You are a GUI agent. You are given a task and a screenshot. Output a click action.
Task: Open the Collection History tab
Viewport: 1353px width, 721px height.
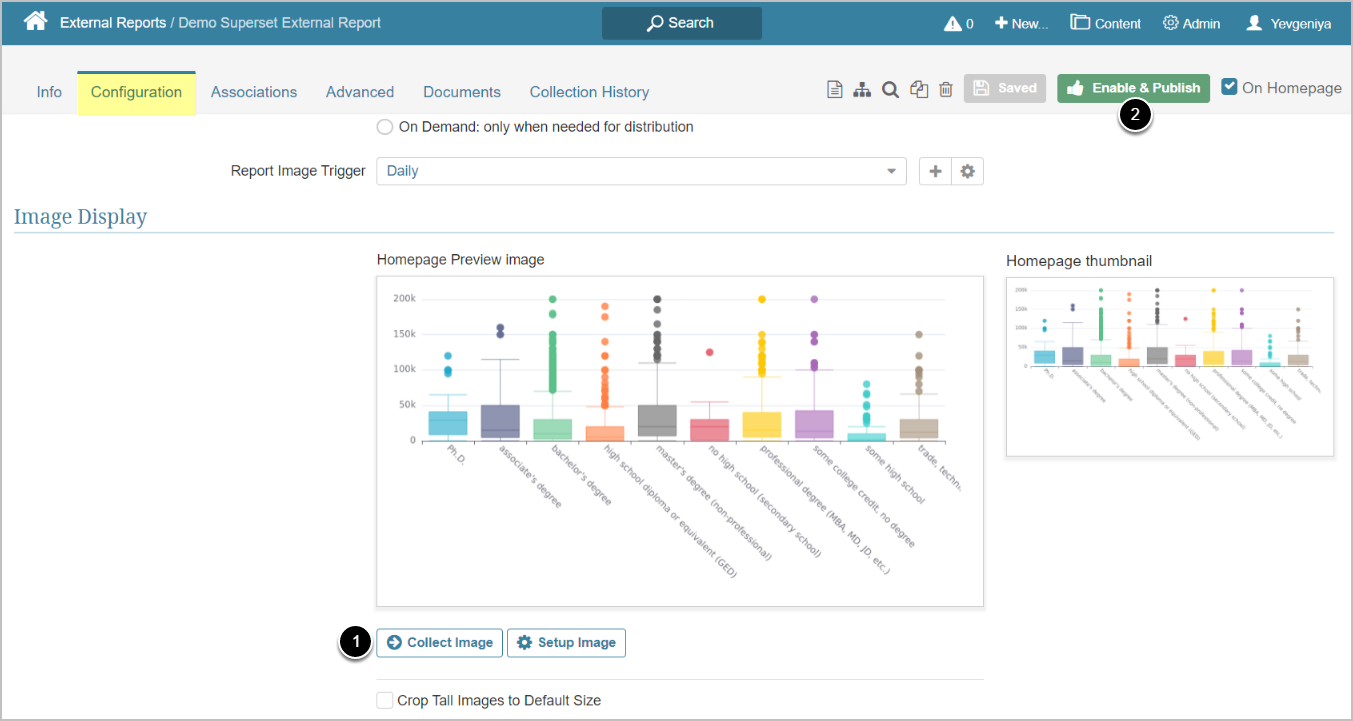click(x=589, y=92)
